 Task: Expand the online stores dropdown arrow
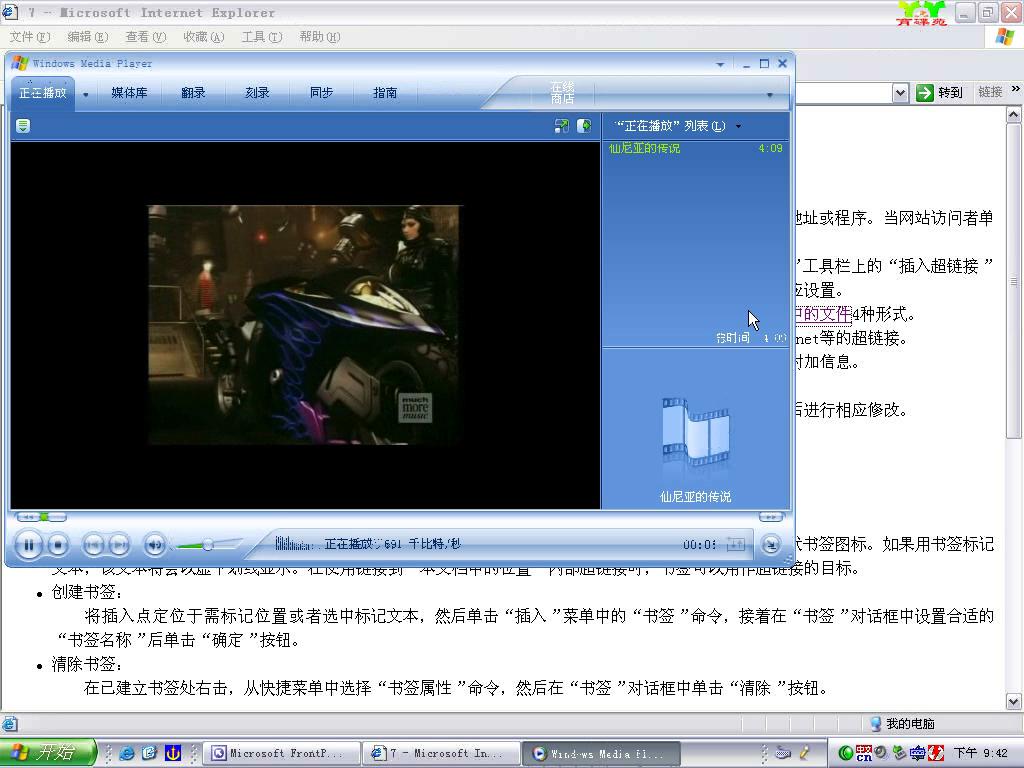[770, 95]
